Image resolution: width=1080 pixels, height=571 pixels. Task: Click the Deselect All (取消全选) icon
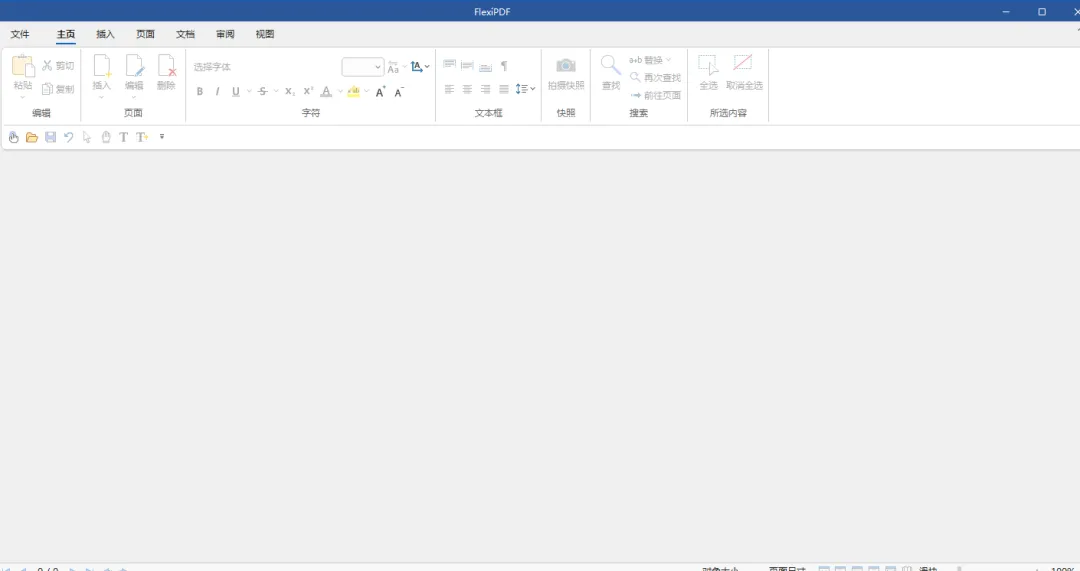pyautogui.click(x=742, y=63)
